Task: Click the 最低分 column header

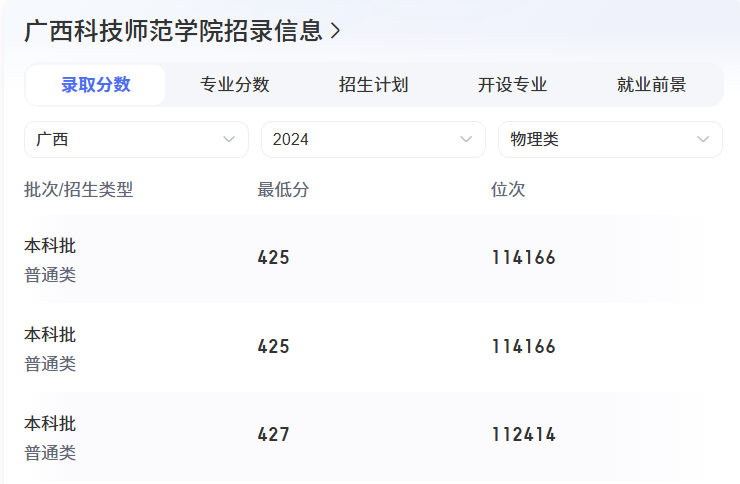Action: click(x=283, y=190)
